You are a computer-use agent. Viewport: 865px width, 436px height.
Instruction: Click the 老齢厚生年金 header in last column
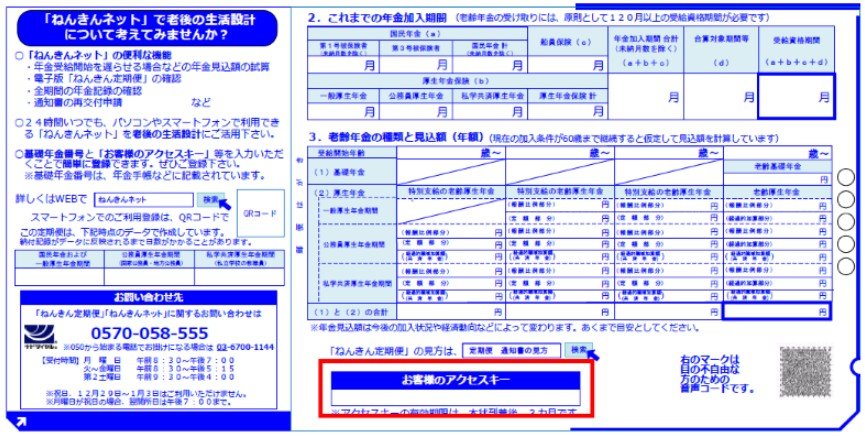(777, 191)
